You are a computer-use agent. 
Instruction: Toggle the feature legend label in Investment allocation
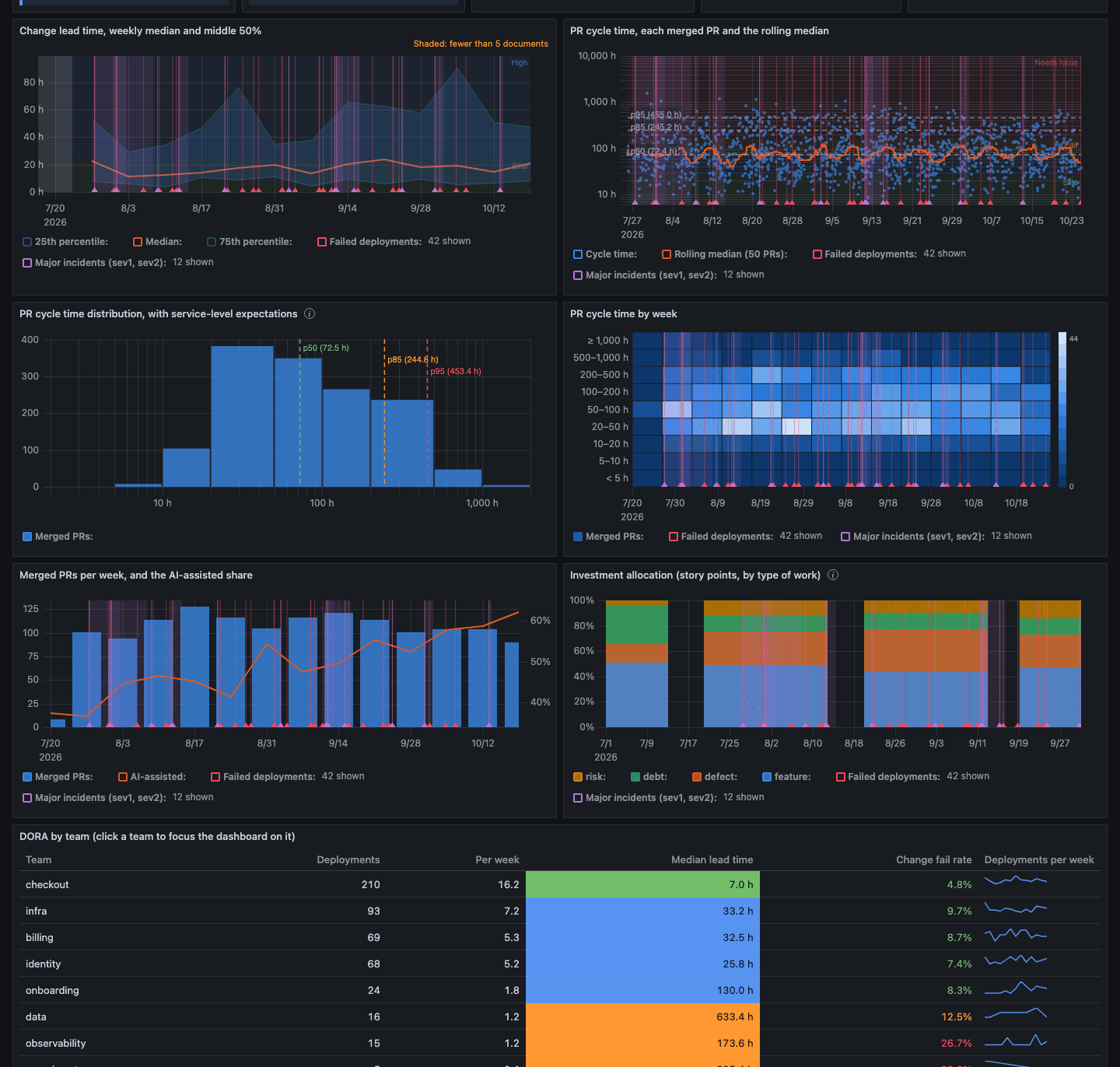(x=793, y=777)
